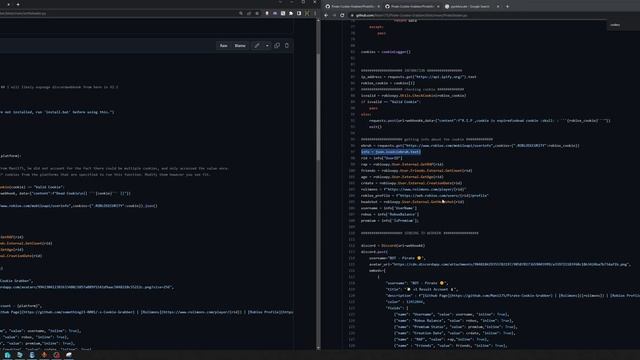
Task: Edit this file with the pencil icon
Action: pyautogui.click(x=257, y=46)
